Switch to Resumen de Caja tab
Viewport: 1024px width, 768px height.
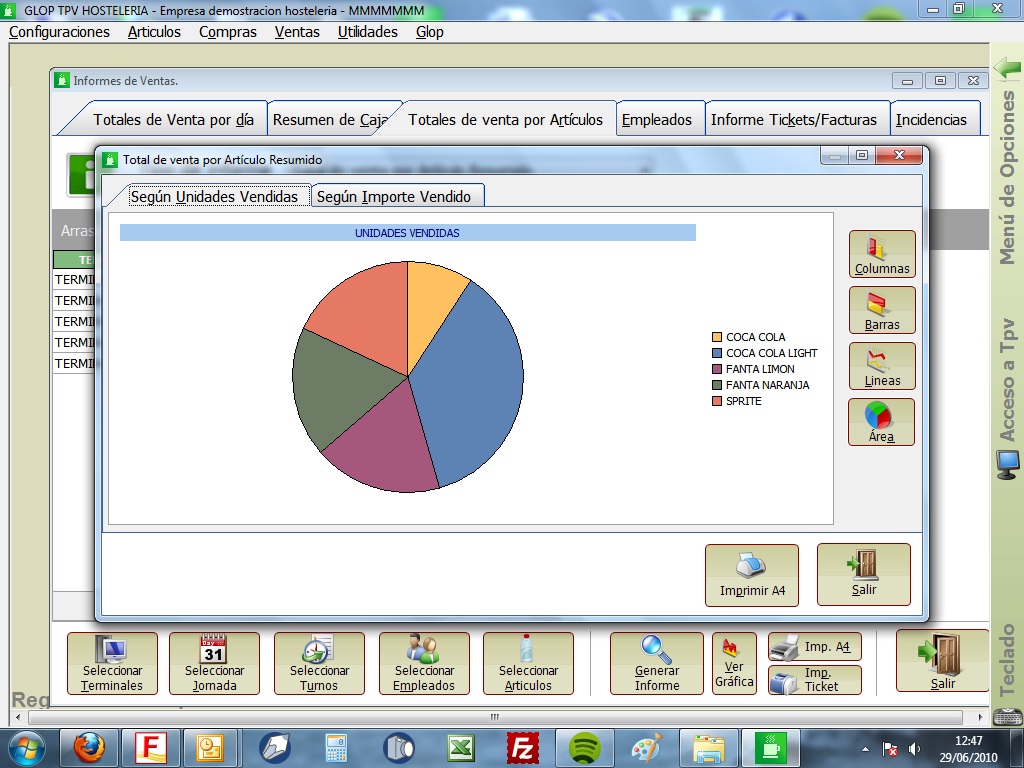click(x=330, y=120)
